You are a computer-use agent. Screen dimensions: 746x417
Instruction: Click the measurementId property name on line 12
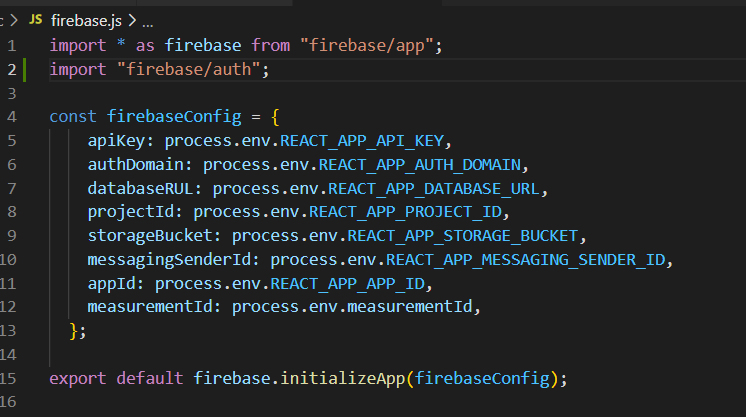pyautogui.click(x=150, y=306)
